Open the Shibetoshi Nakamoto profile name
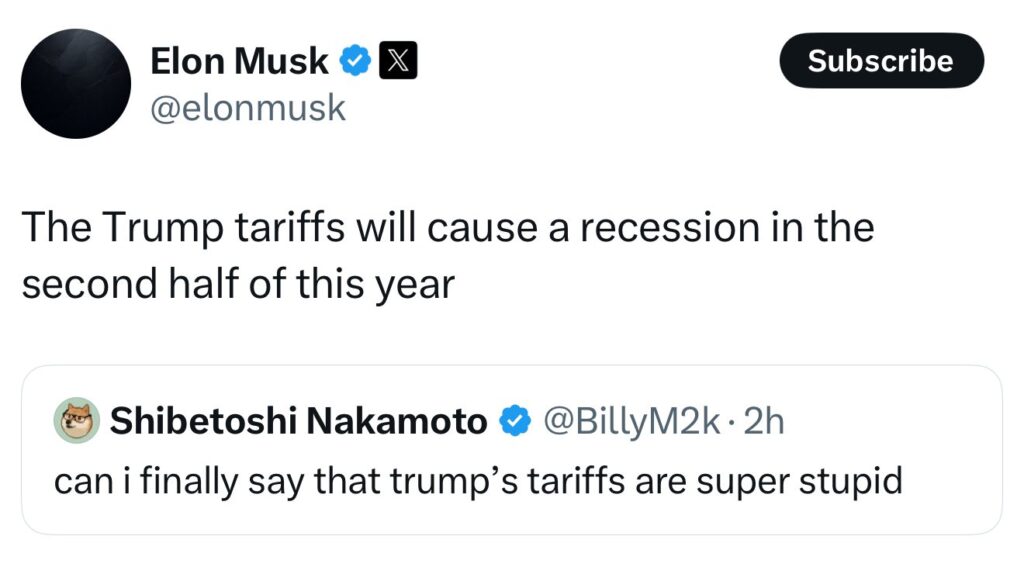1024x581 pixels. click(297, 423)
